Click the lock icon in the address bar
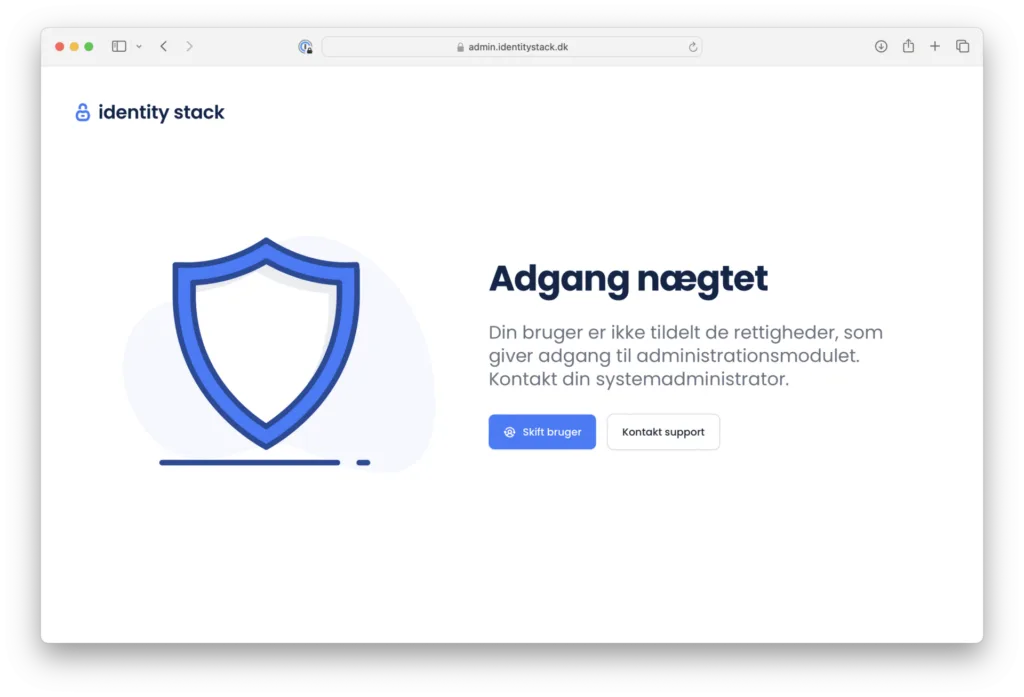Viewport: 1024px width, 697px height. (460, 47)
